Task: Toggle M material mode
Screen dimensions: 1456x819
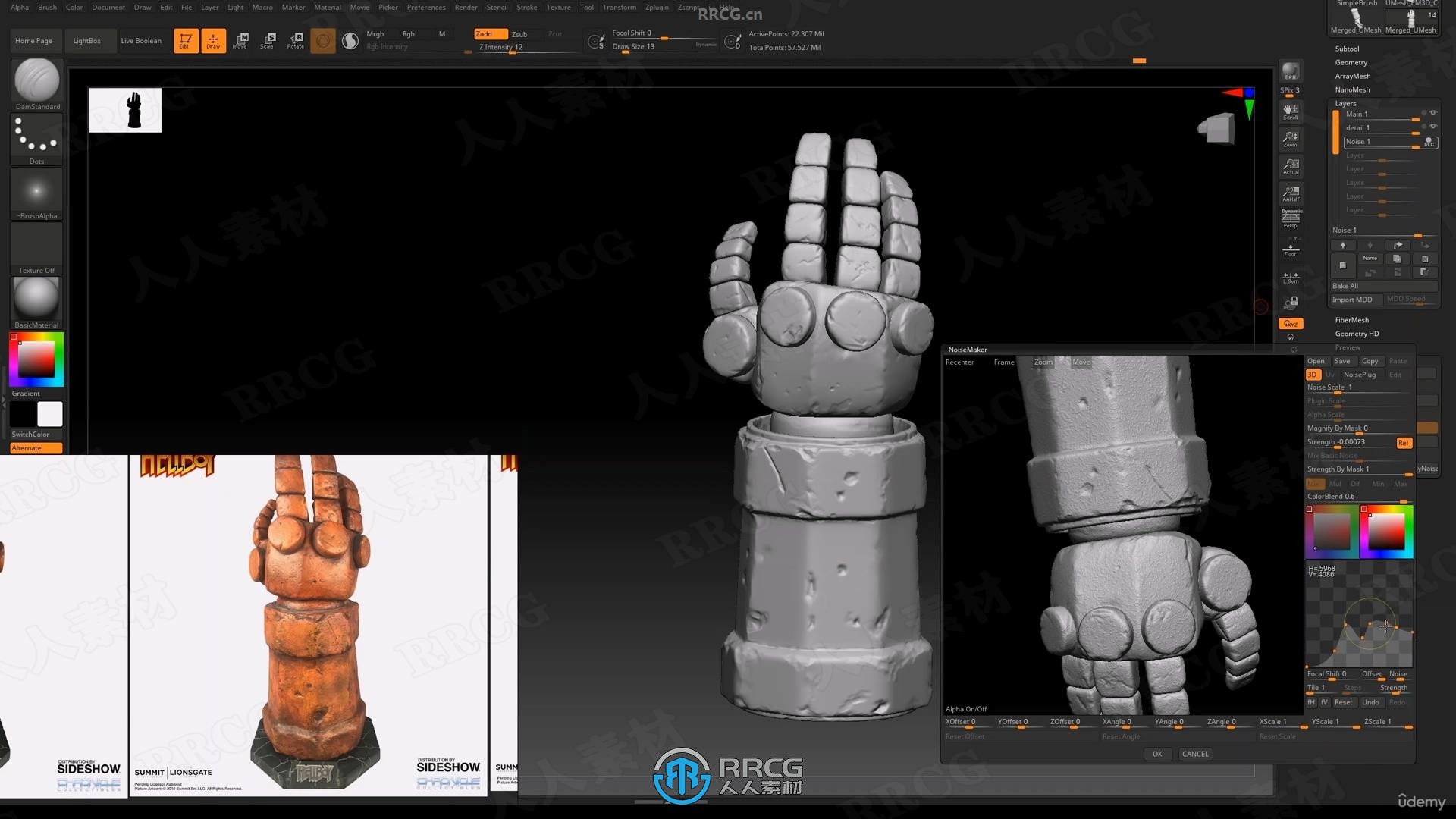Action: tap(442, 34)
